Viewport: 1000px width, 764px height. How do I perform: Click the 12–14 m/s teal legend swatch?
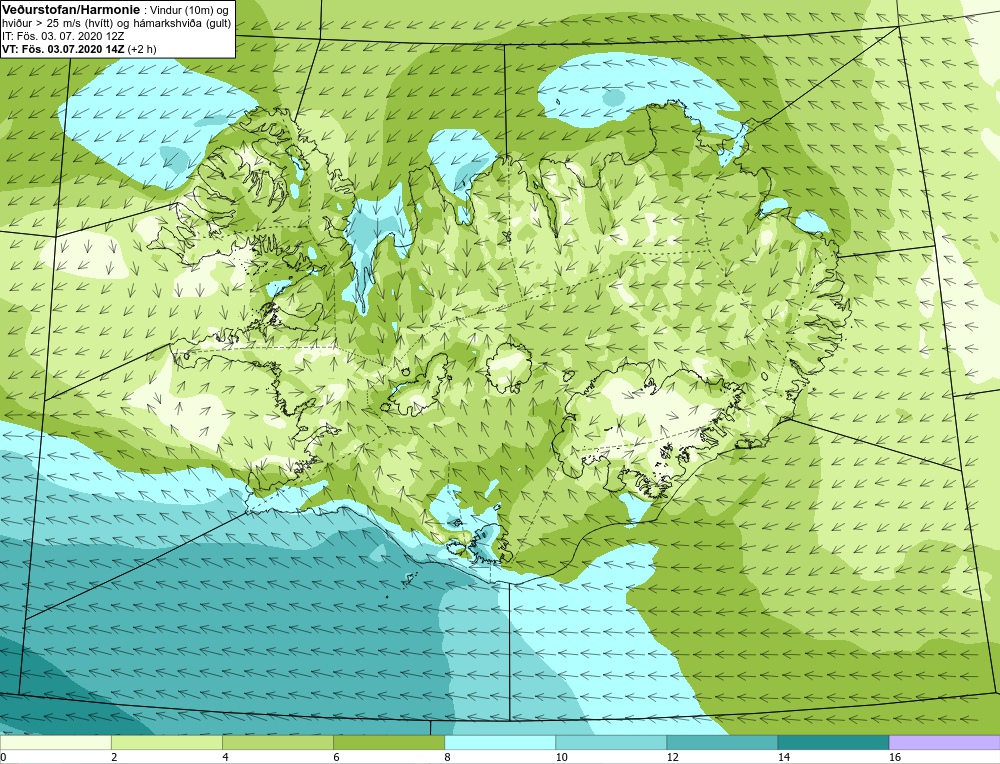pyautogui.click(x=722, y=742)
